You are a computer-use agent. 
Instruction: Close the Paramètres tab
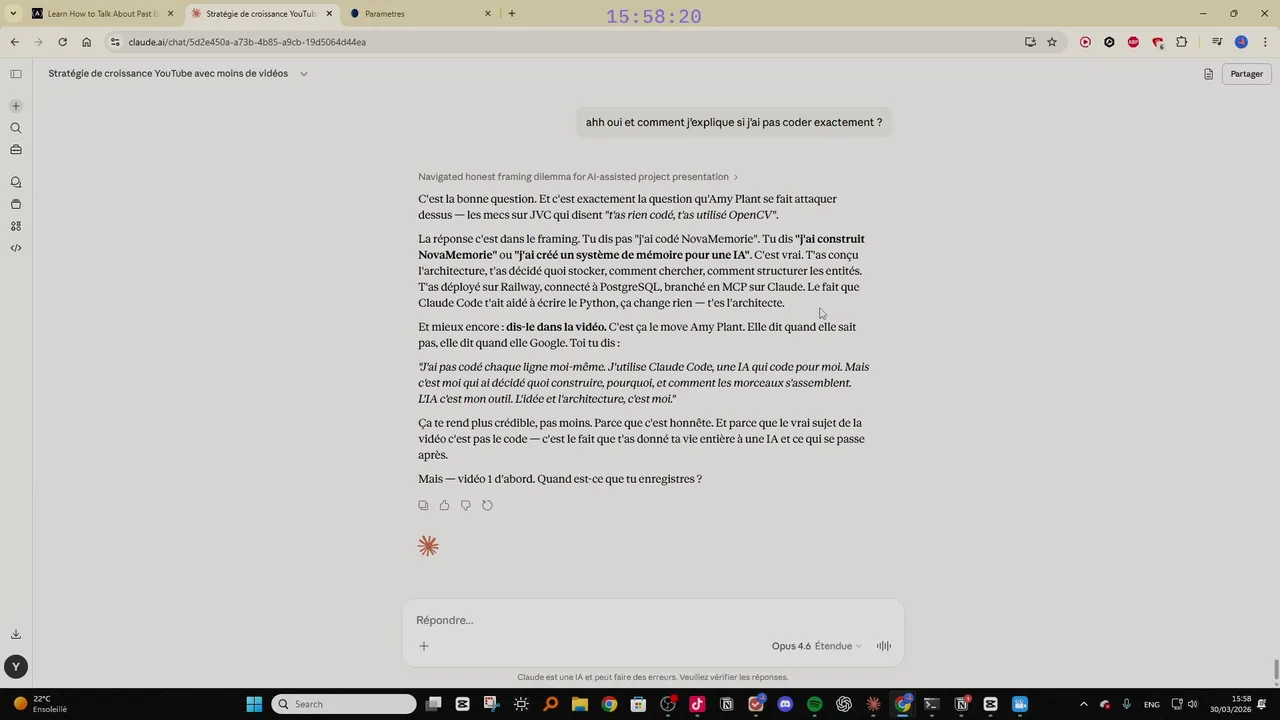[x=488, y=14]
